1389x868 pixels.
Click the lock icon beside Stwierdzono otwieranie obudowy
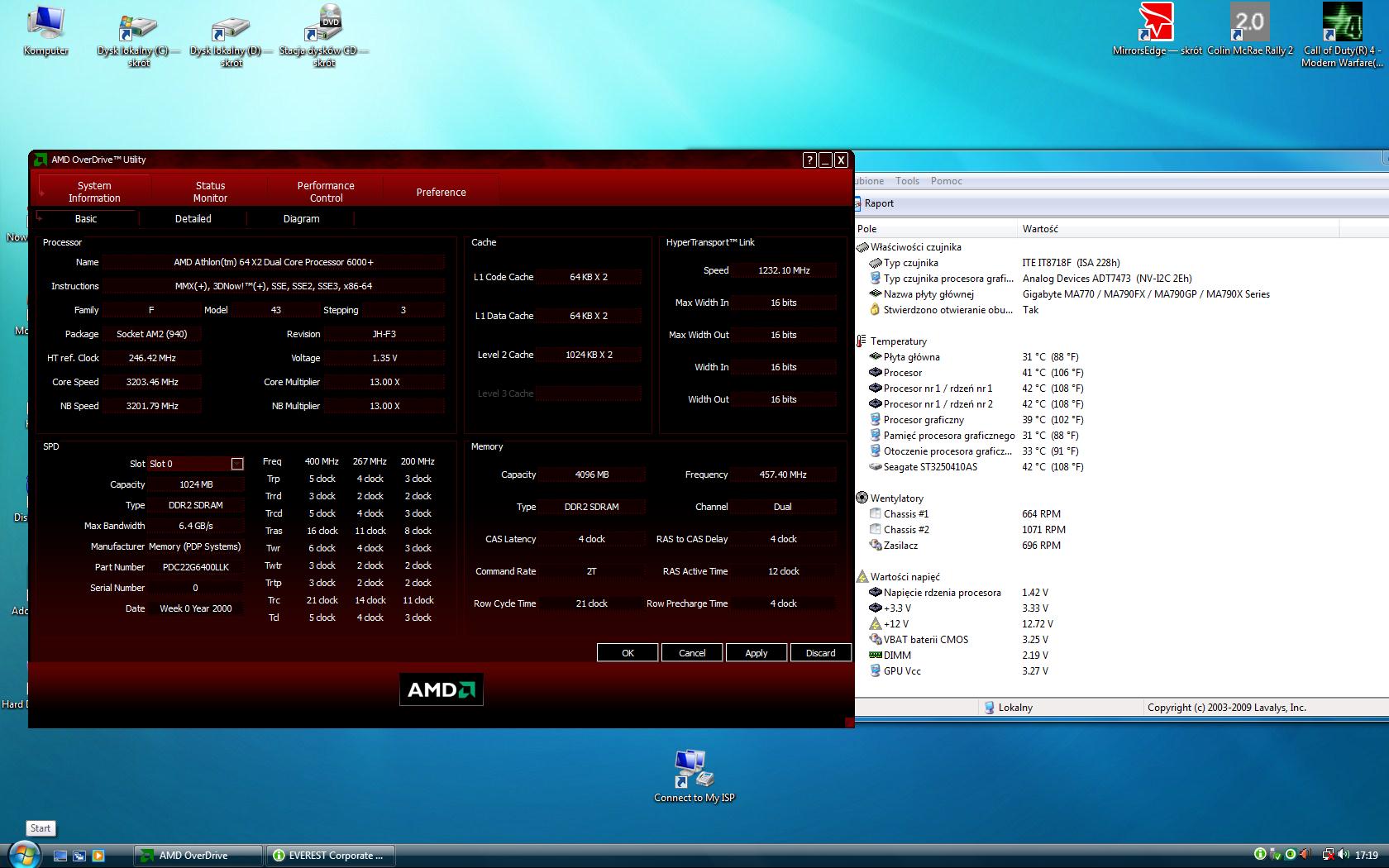click(x=875, y=309)
